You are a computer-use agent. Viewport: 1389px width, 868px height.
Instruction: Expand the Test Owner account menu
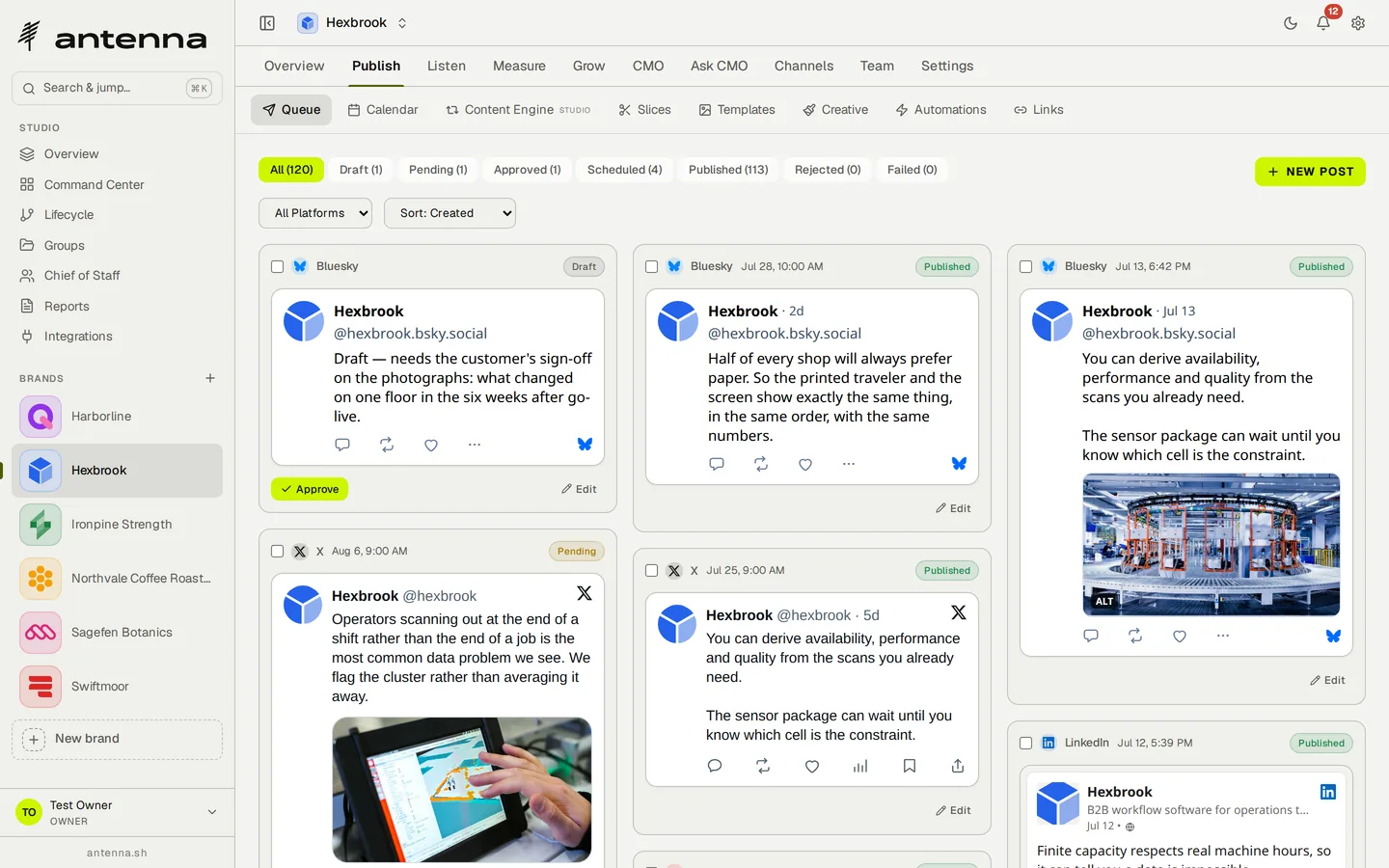point(117,812)
